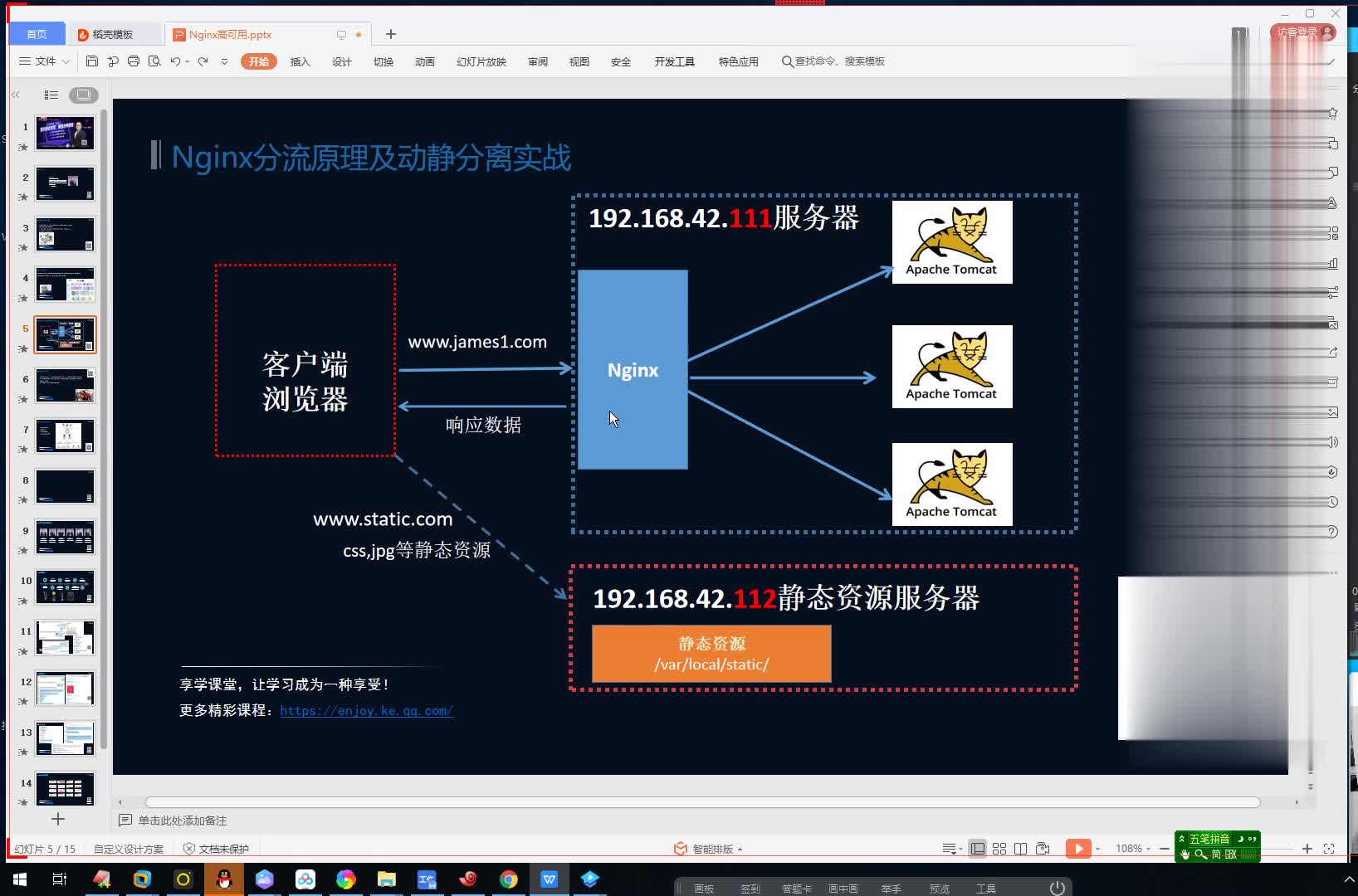Open the 视图 ribbon tab
The image size is (1358, 896).
[579, 62]
